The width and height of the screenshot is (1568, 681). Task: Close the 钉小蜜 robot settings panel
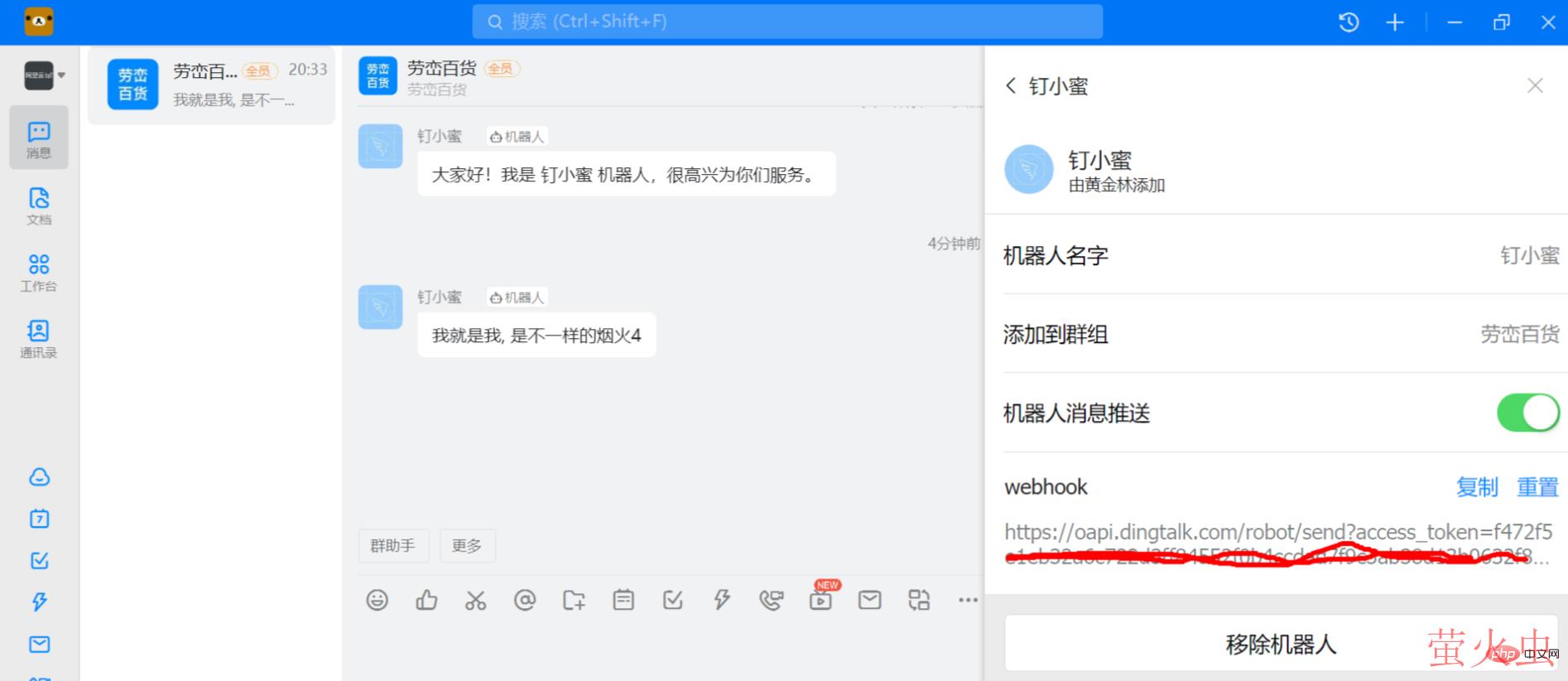coord(1535,85)
